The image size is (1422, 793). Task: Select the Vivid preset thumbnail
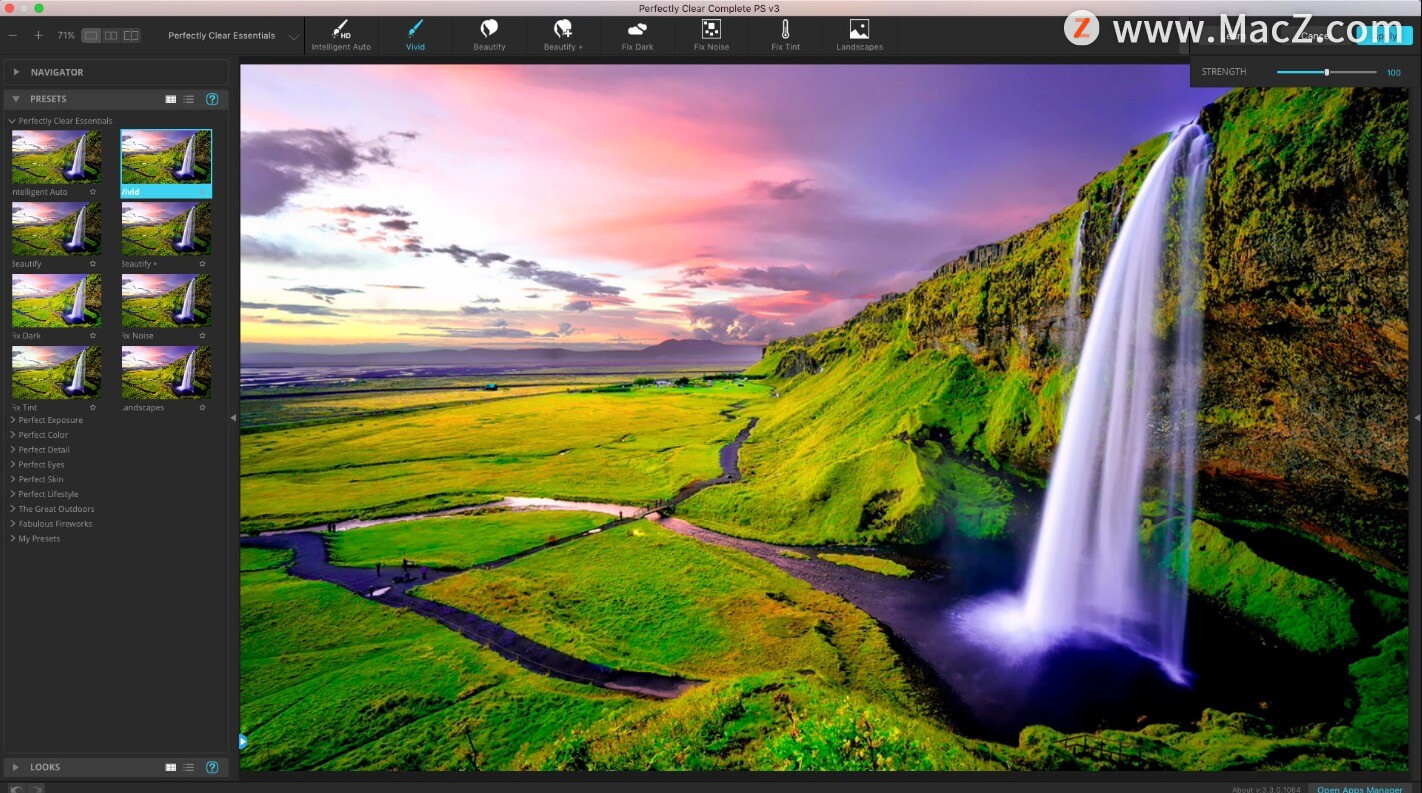[x=166, y=157]
